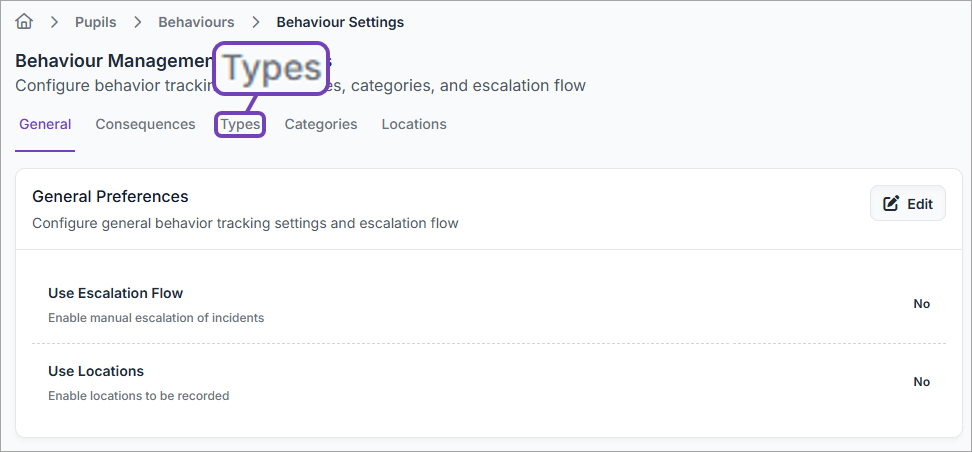Click the Use Escalation Flow 'No' value

921,304
